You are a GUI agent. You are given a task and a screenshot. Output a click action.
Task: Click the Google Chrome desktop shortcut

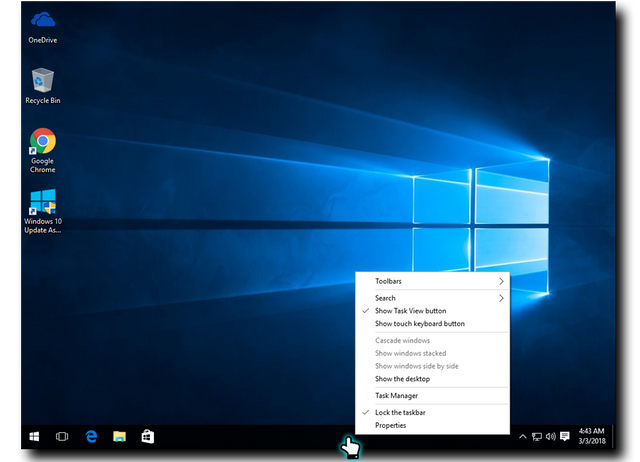click(x=42, y=148)
